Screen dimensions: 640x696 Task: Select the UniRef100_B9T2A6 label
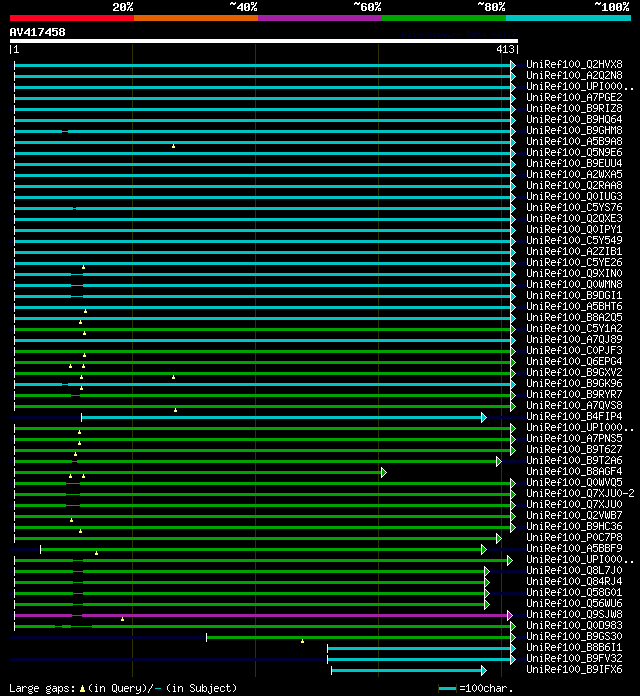(x=574, y=460)
